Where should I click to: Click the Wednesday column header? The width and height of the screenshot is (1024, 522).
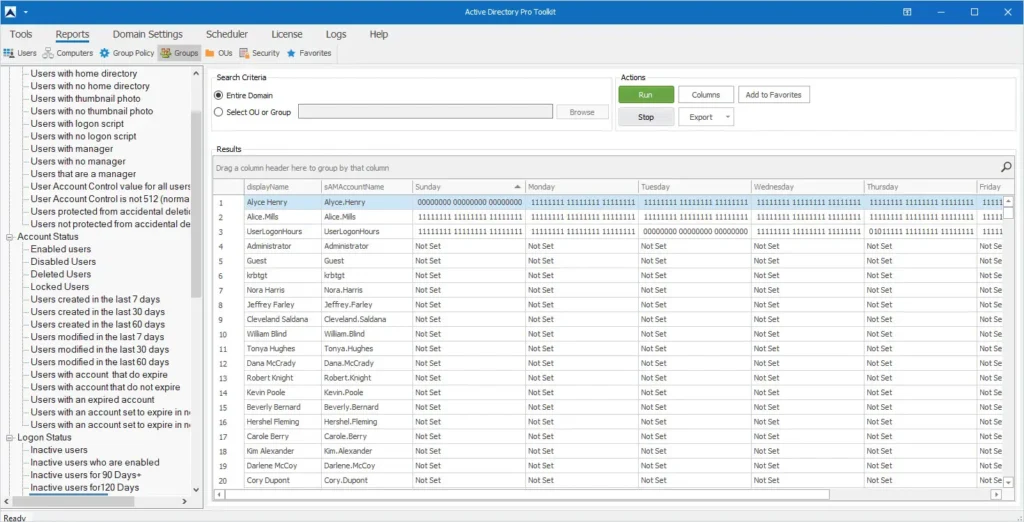[807, 187]
